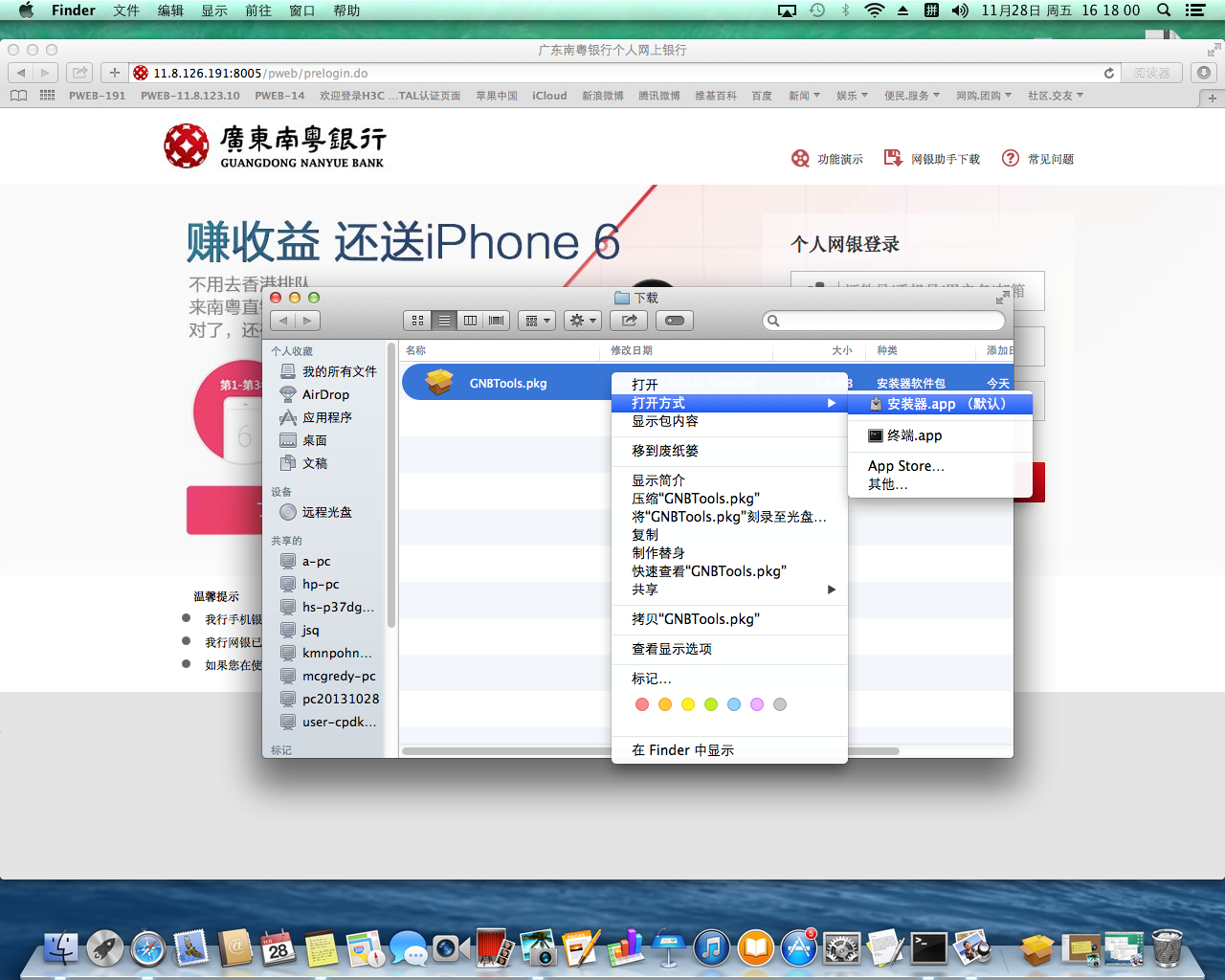1225x980 pixels.
Task: Open iBooks orange book icon in Dock
Action: pos(755,948)
